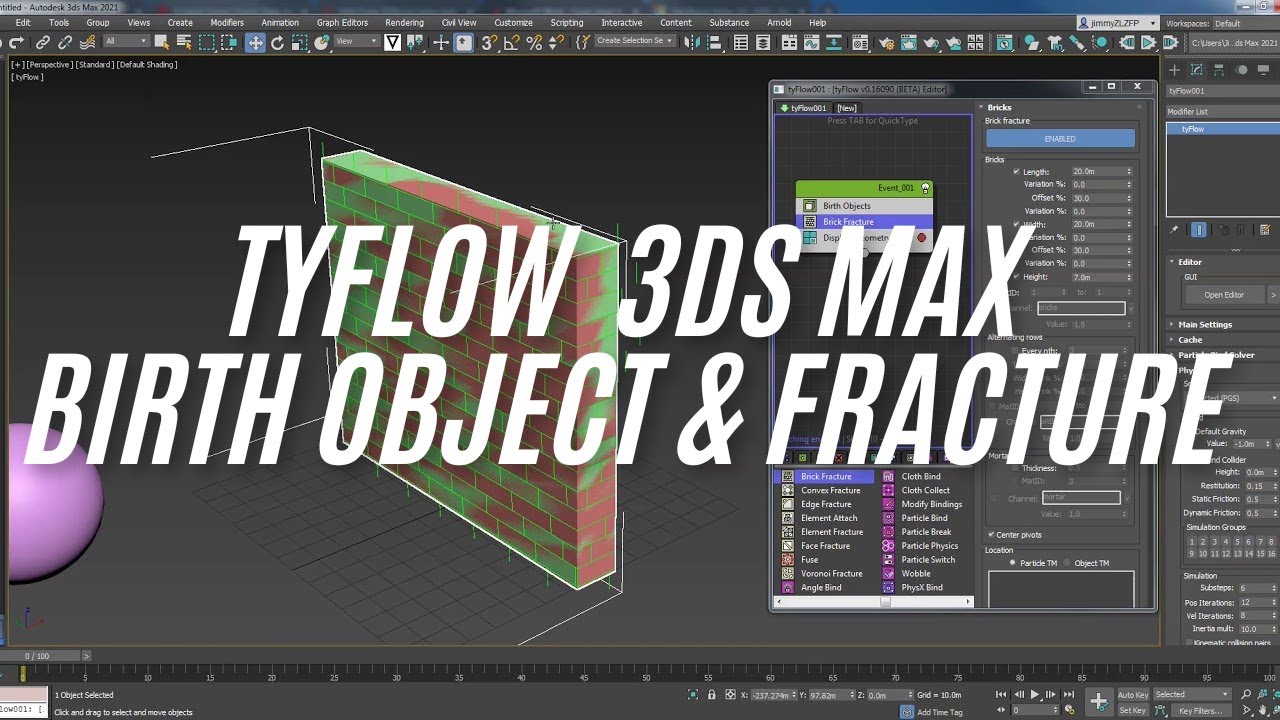This screenshot has height=720, width=1280.
Task: Toggle the Angle Snap tool
Action: 511,42
